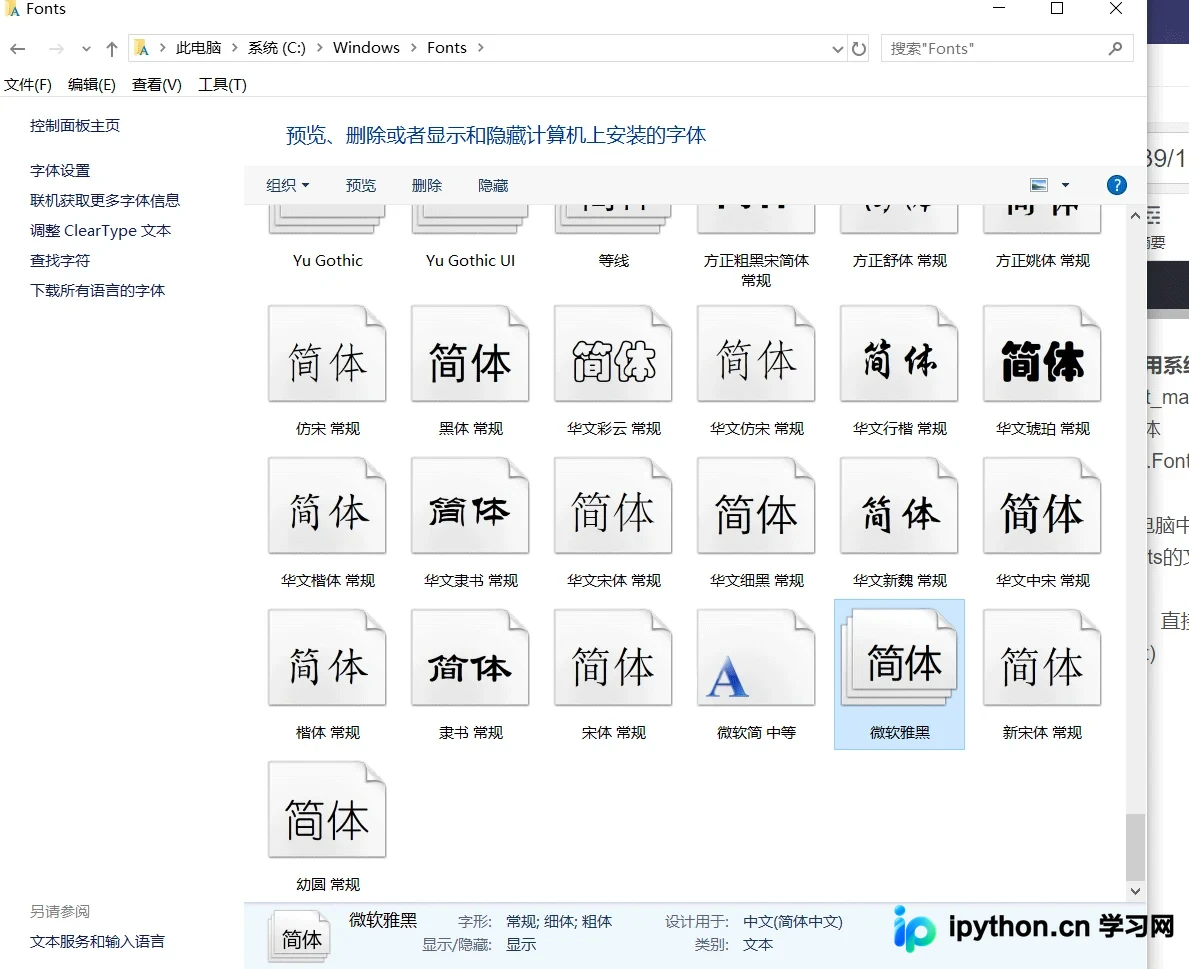Select the 华文彩云 常规 font icon

tap(613, 353)
